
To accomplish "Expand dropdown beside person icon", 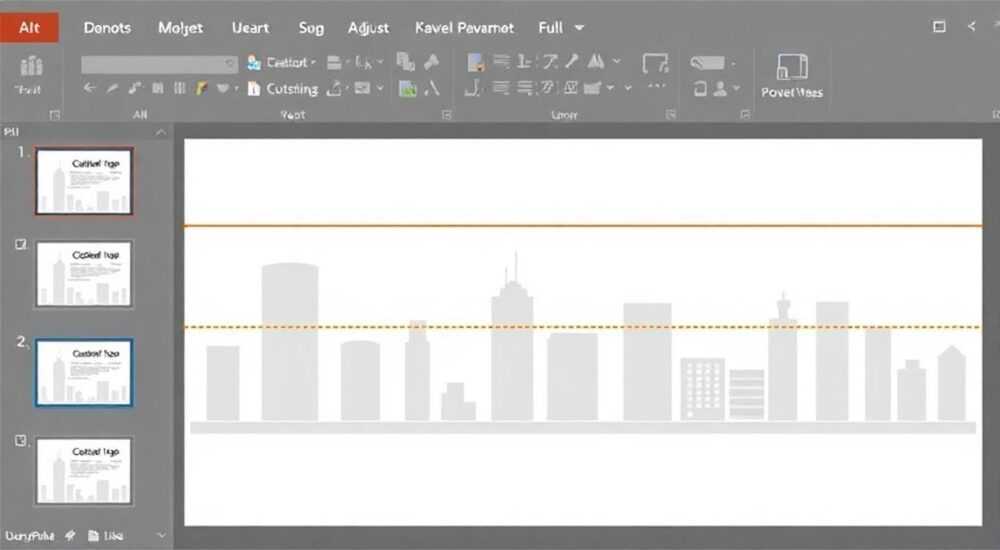I will coord(737,89).
